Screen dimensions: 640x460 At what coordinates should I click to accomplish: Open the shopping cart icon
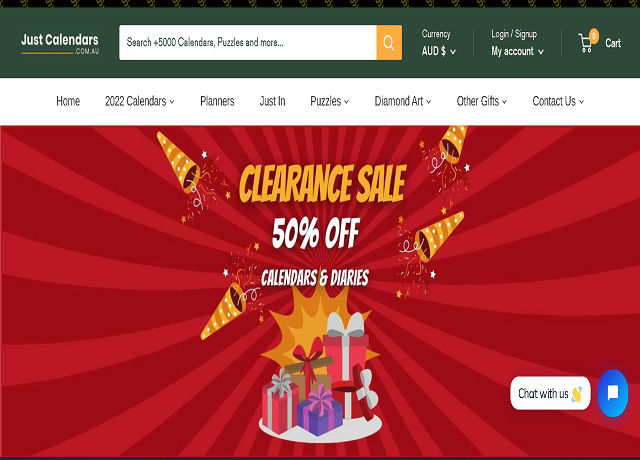coord(586,43)
